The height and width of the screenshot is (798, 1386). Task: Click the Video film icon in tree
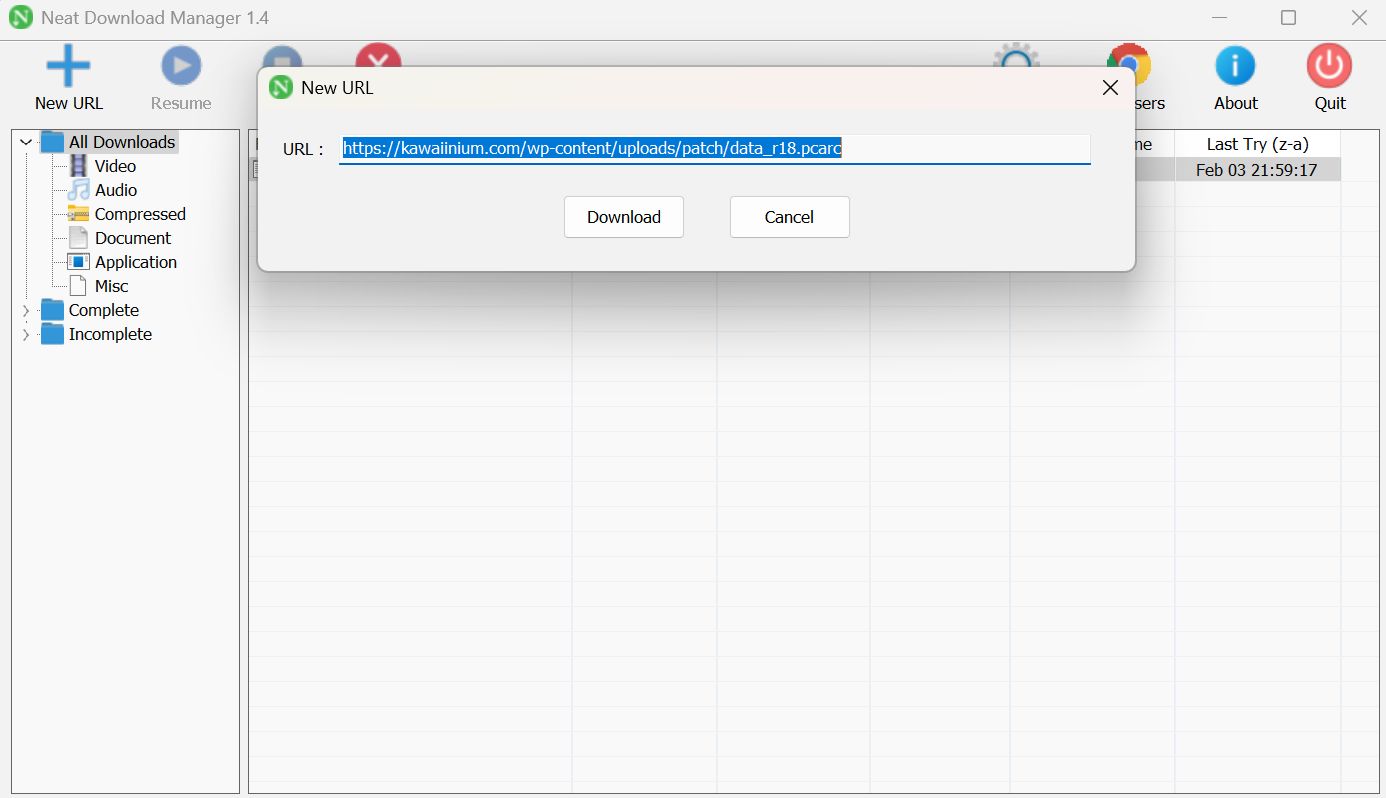[x=78, y=166]
